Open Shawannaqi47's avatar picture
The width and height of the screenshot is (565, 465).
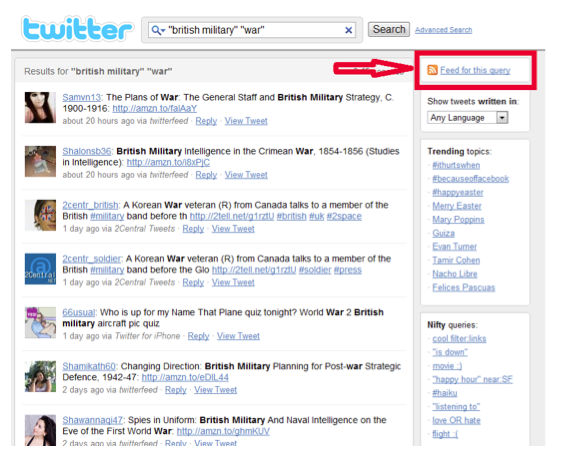pos(40,430)
